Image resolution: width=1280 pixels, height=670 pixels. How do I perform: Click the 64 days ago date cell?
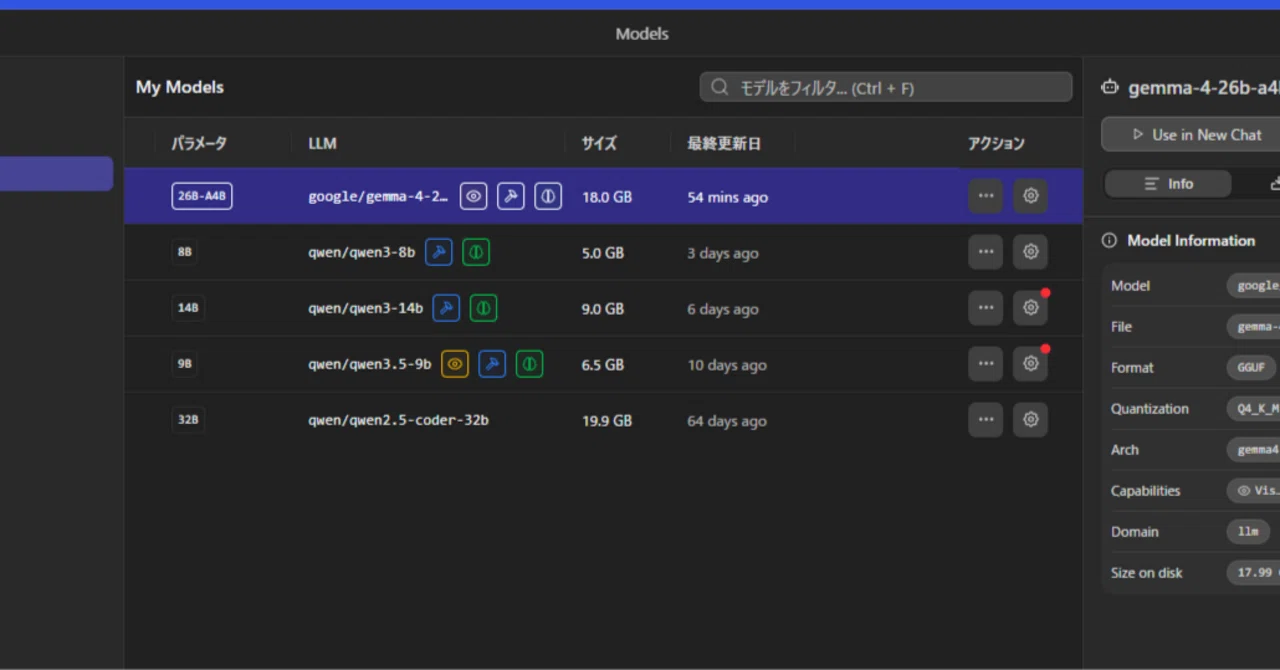click(x=727, y=421)
